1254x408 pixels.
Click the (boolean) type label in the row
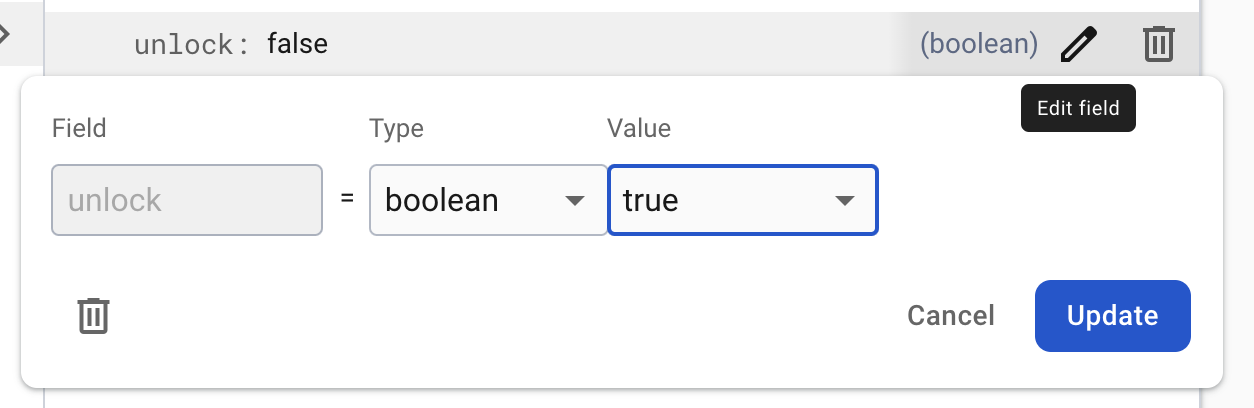[x=979, y=44]
